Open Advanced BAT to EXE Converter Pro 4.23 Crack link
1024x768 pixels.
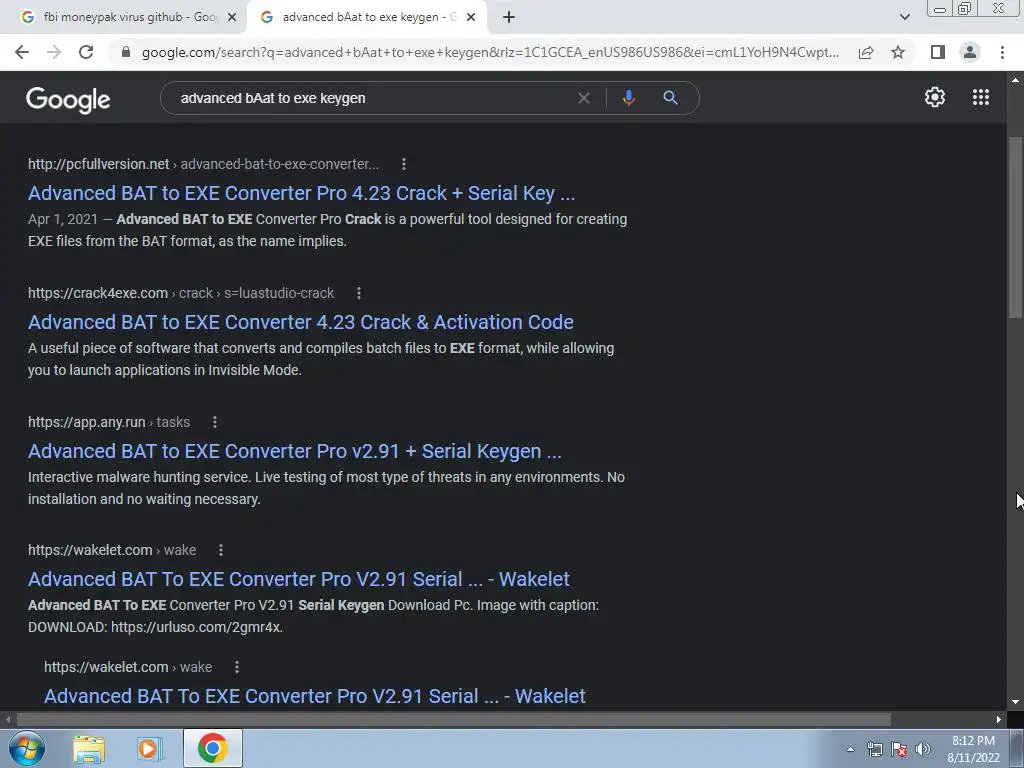click(301, 193)
